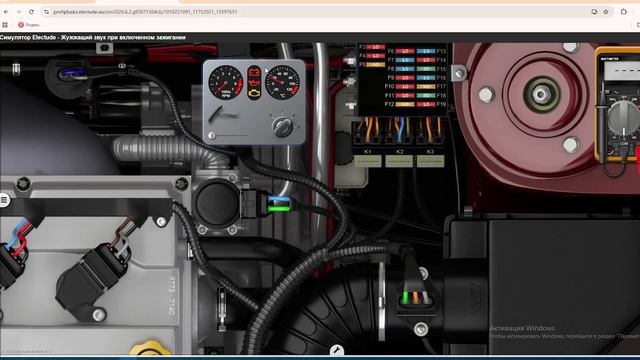Select fuse F16 in fuse box

(x=426, y=78)
